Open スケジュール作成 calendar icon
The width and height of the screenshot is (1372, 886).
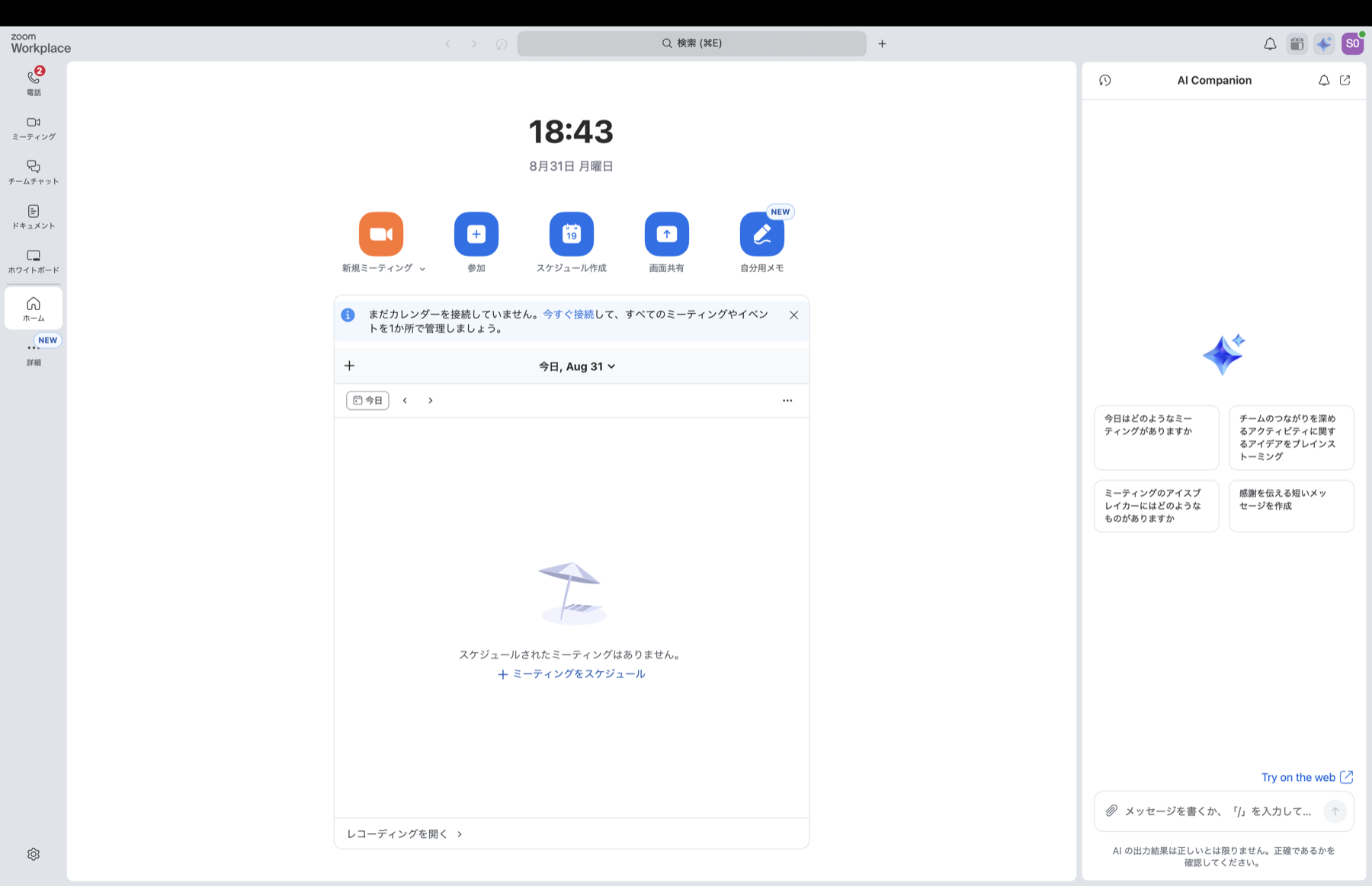tap(572, 234)
